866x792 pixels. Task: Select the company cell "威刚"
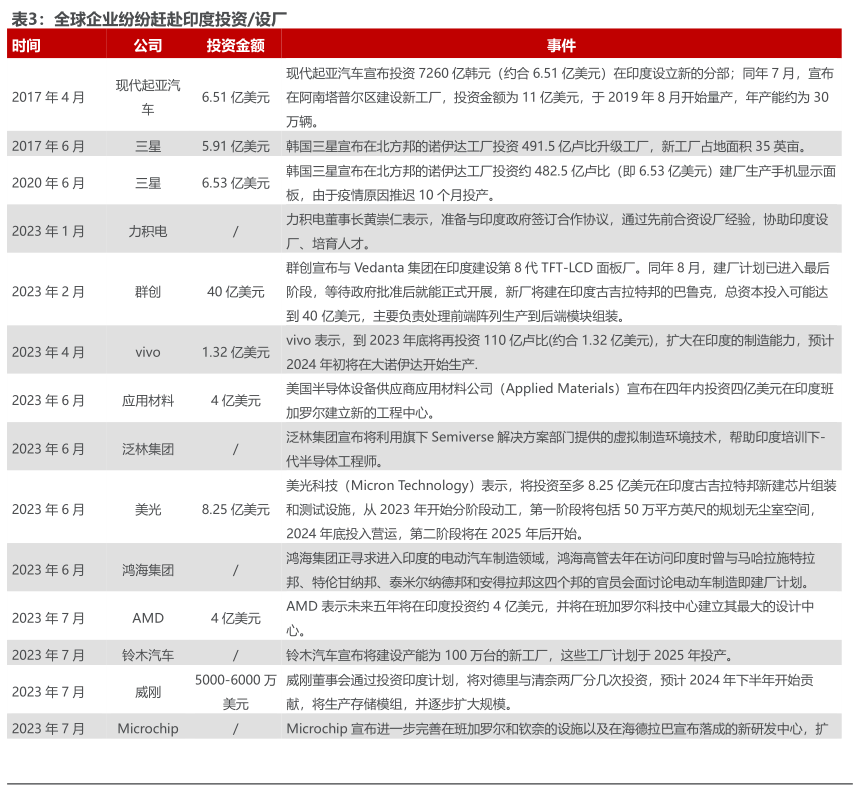click(148, 692)
